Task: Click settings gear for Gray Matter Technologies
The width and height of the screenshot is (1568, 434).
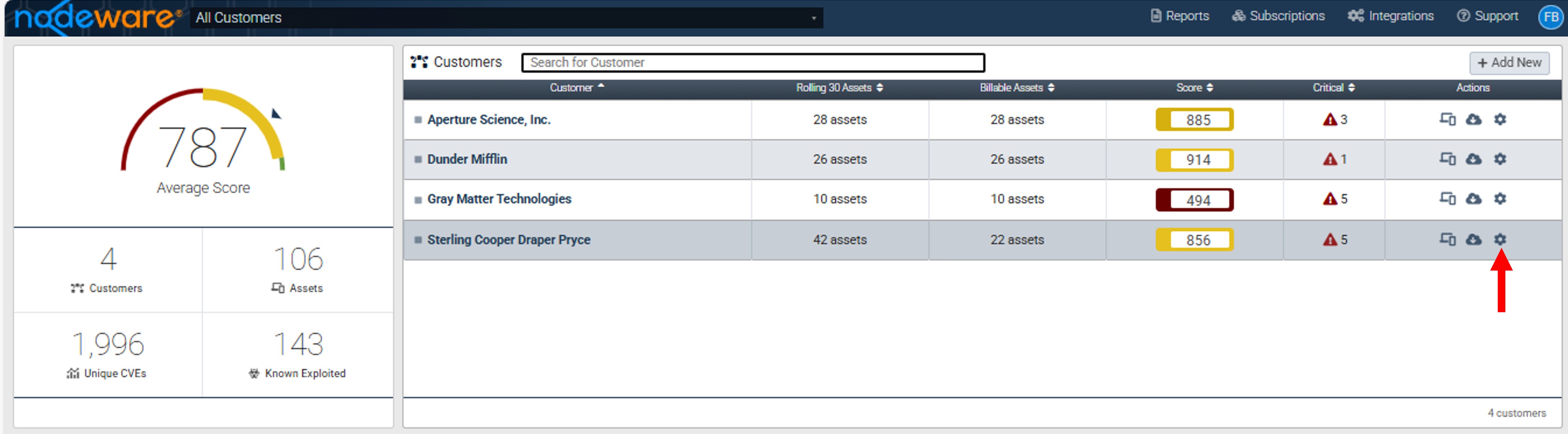Action: (1500, 198)
